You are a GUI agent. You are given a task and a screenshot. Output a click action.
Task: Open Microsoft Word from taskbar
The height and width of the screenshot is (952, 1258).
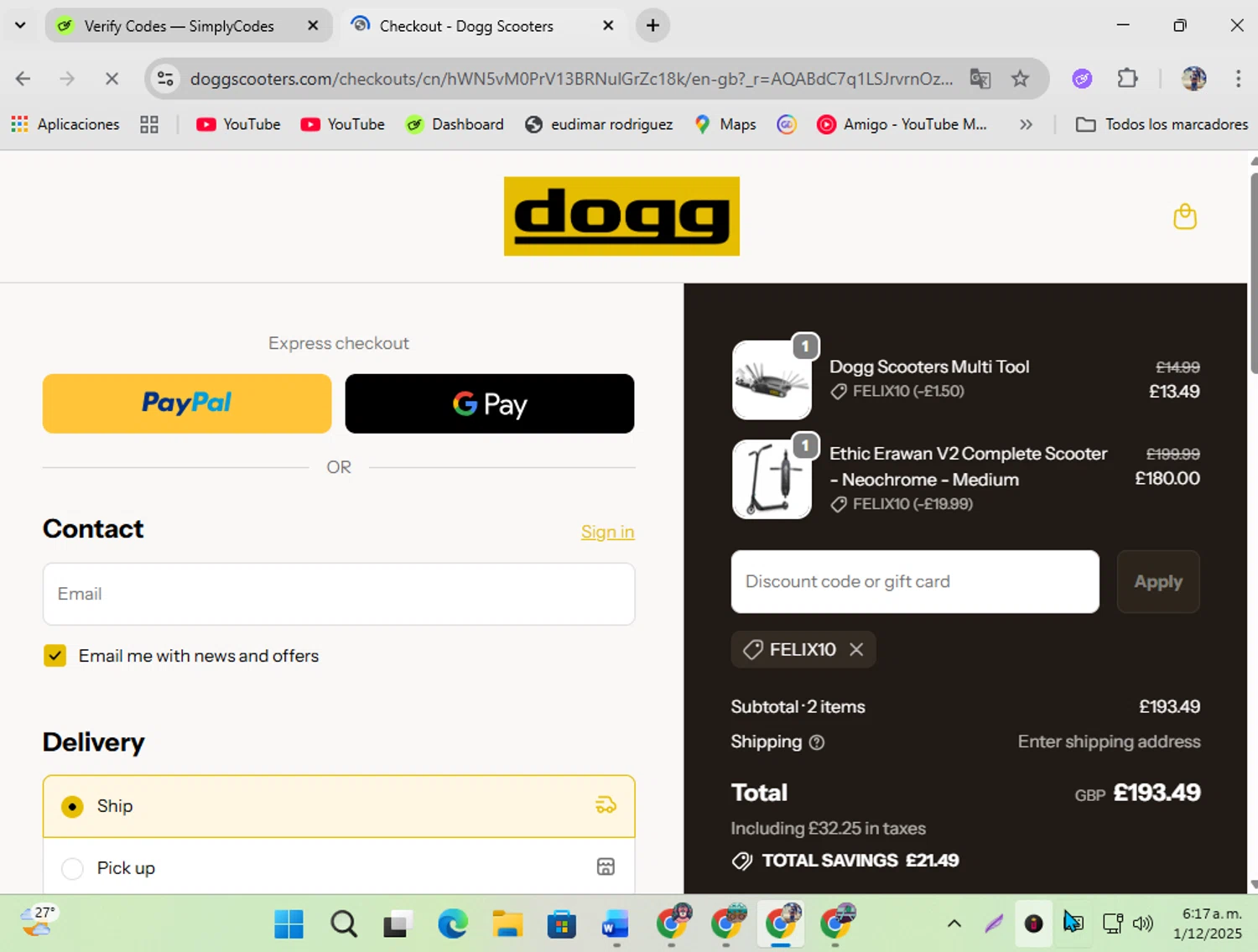pos(616,923)
